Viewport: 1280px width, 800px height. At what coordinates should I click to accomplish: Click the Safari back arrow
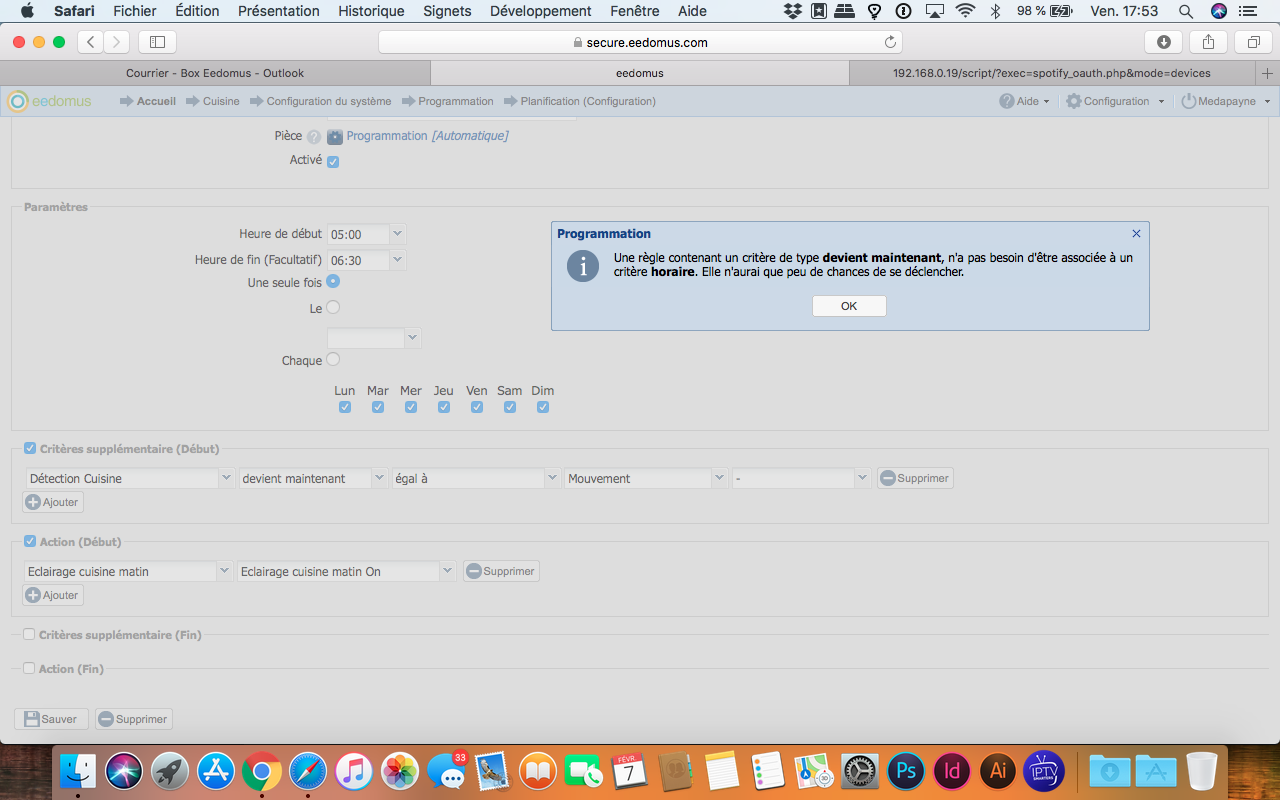[91, 42]
